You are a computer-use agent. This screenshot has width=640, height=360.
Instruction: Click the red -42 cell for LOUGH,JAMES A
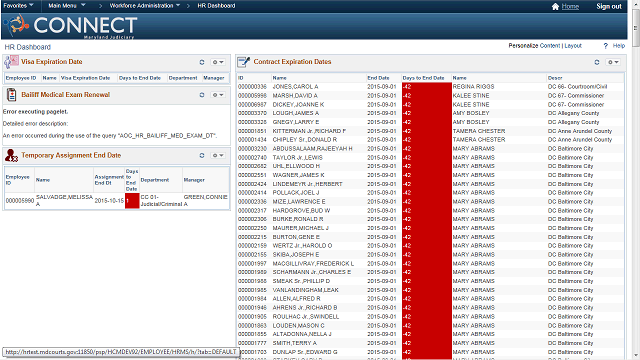(427, 113)
